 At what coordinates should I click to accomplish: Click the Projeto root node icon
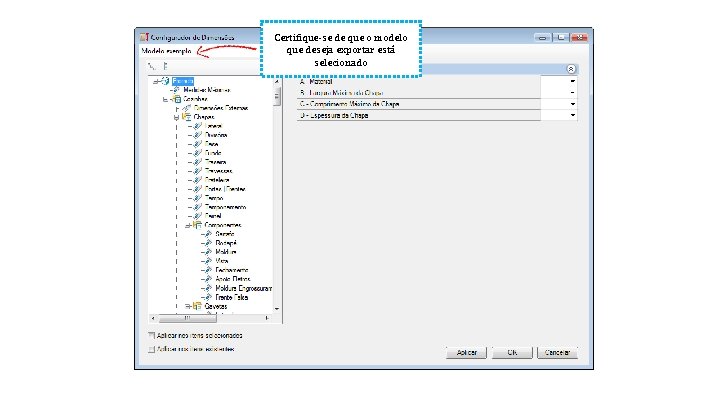(x=165, y=81)
